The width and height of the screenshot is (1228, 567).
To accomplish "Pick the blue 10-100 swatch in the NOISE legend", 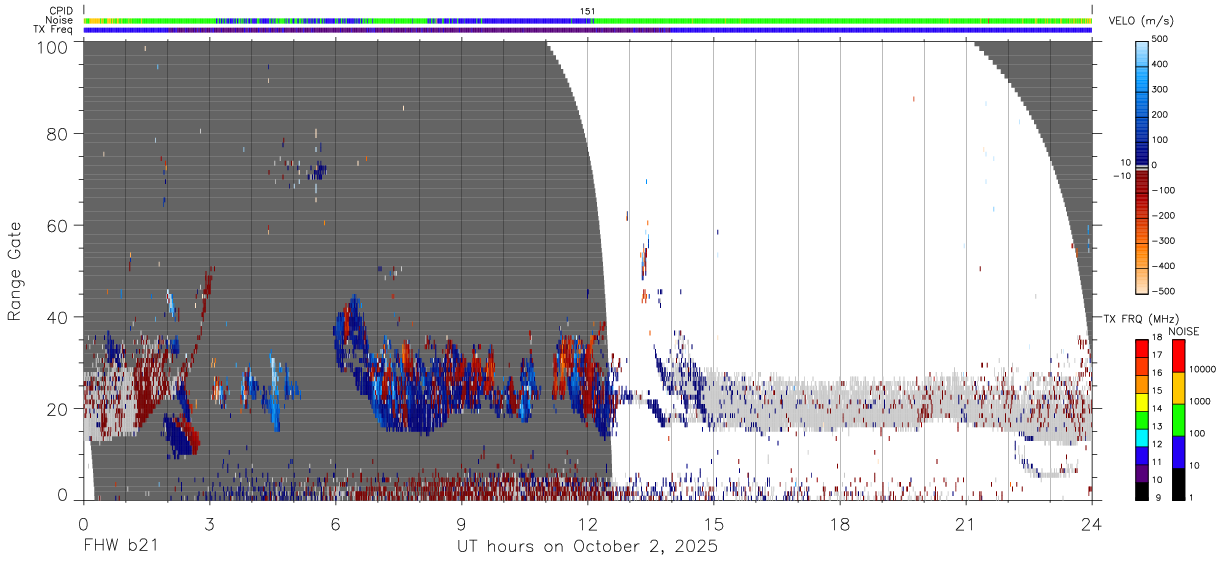I will (1177, 452).
